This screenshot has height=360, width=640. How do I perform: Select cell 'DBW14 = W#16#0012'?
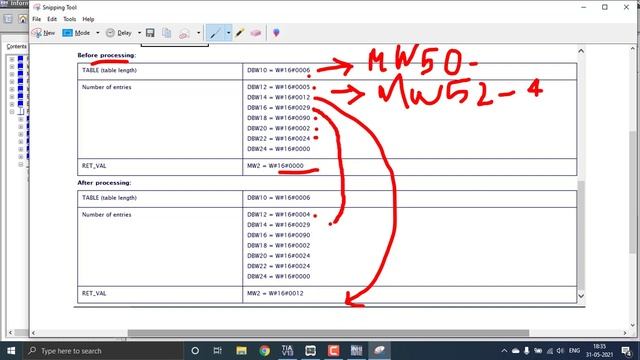[278, 97]
